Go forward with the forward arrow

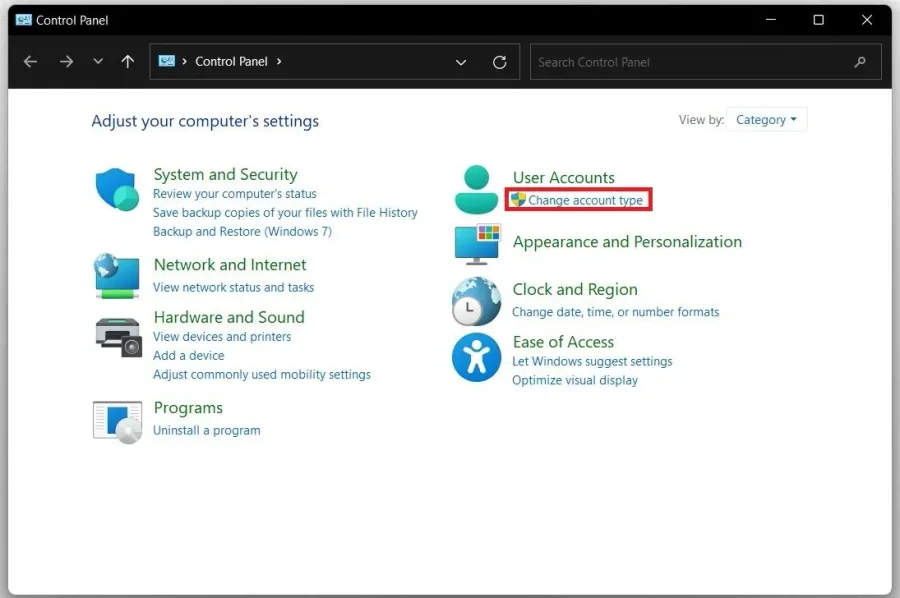pyautogui.click(x=67, y=61)
